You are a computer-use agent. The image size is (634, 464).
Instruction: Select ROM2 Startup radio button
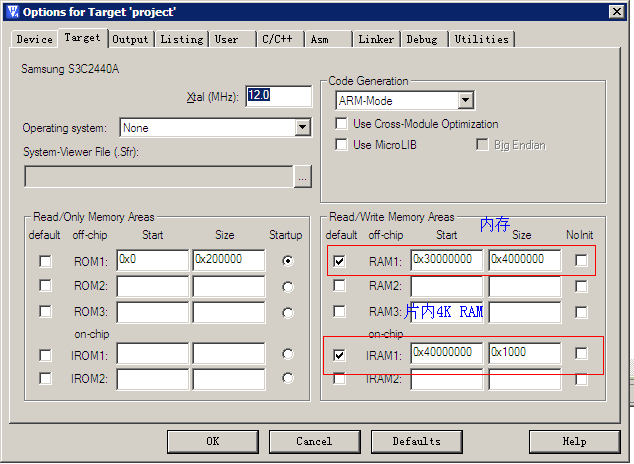(287, 287)
